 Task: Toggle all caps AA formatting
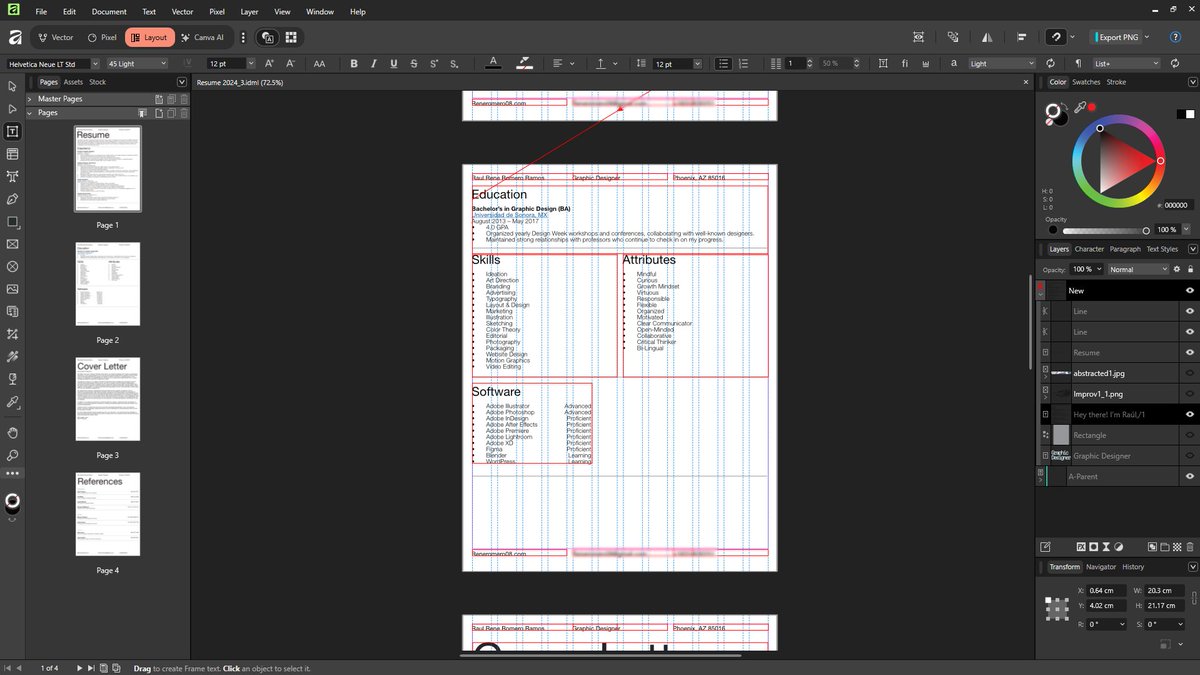[x=320, y=63]
